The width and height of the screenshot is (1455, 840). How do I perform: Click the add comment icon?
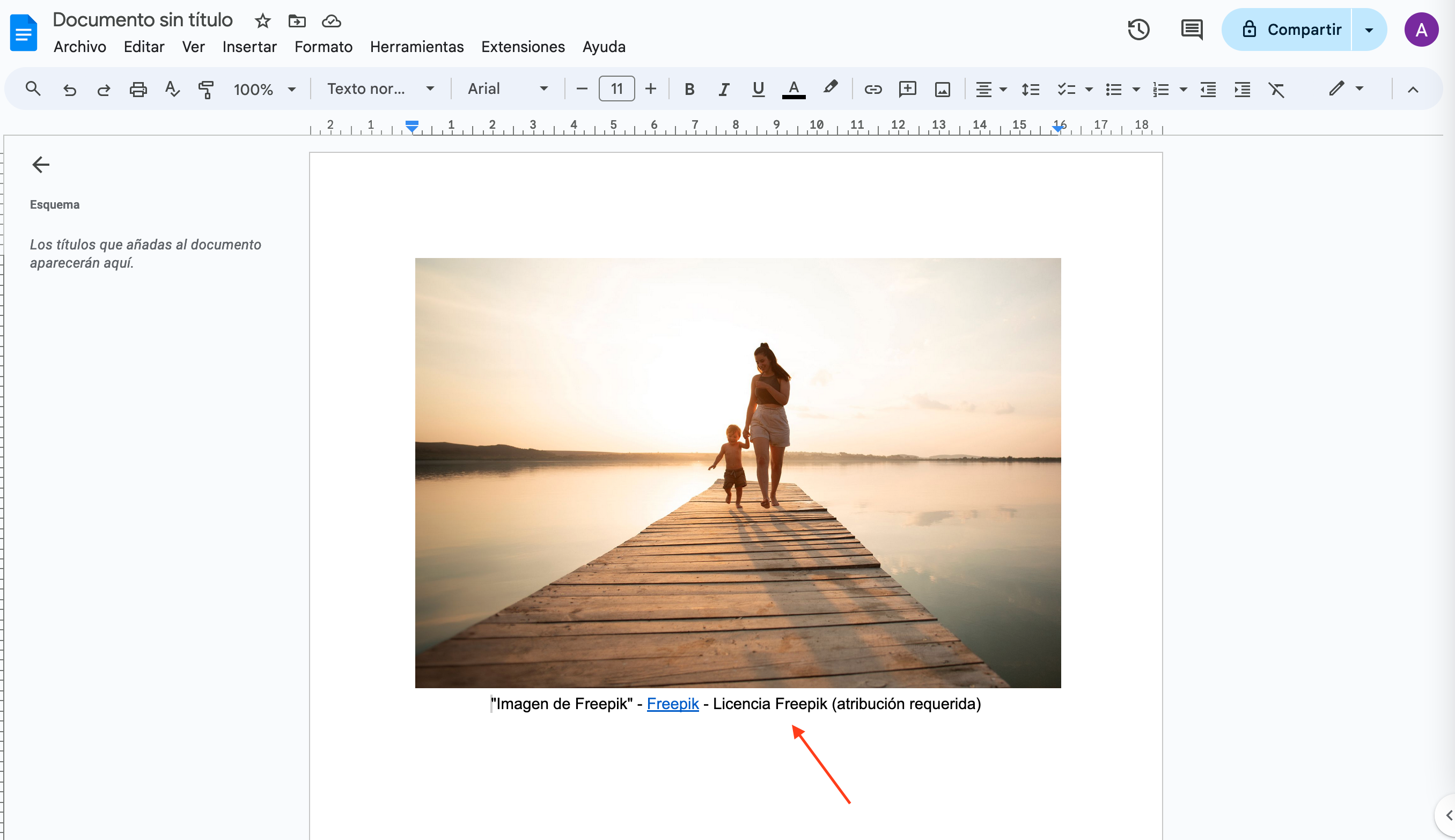[x=908, y=90]
